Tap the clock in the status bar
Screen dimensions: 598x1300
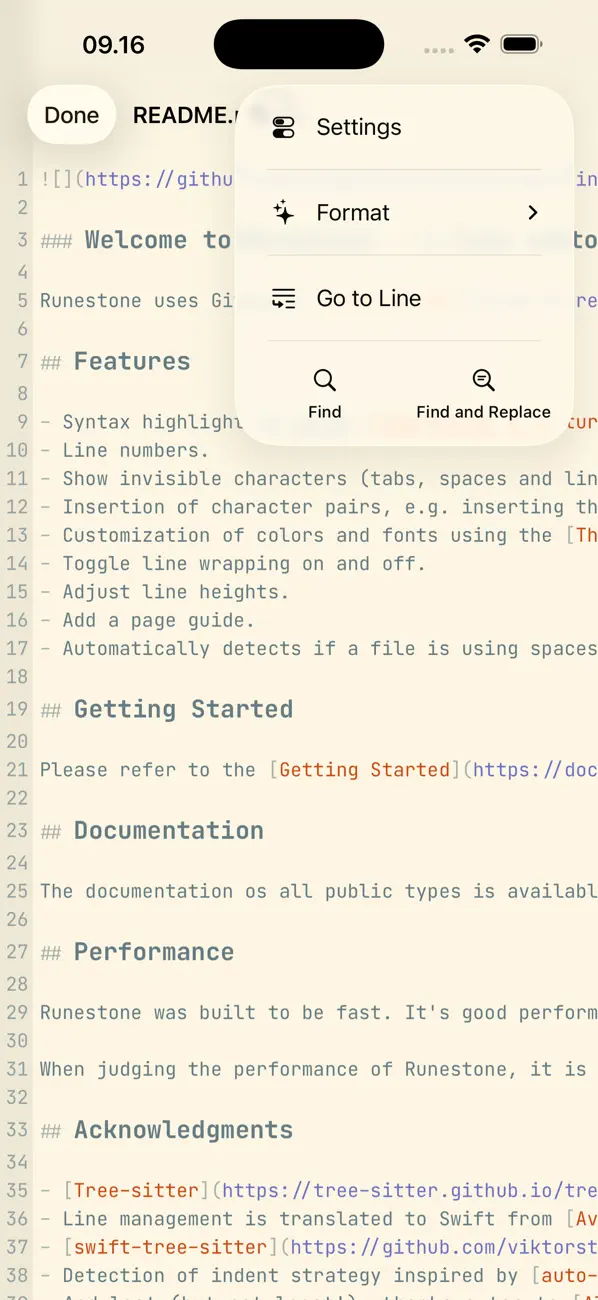tap(113, 44)
